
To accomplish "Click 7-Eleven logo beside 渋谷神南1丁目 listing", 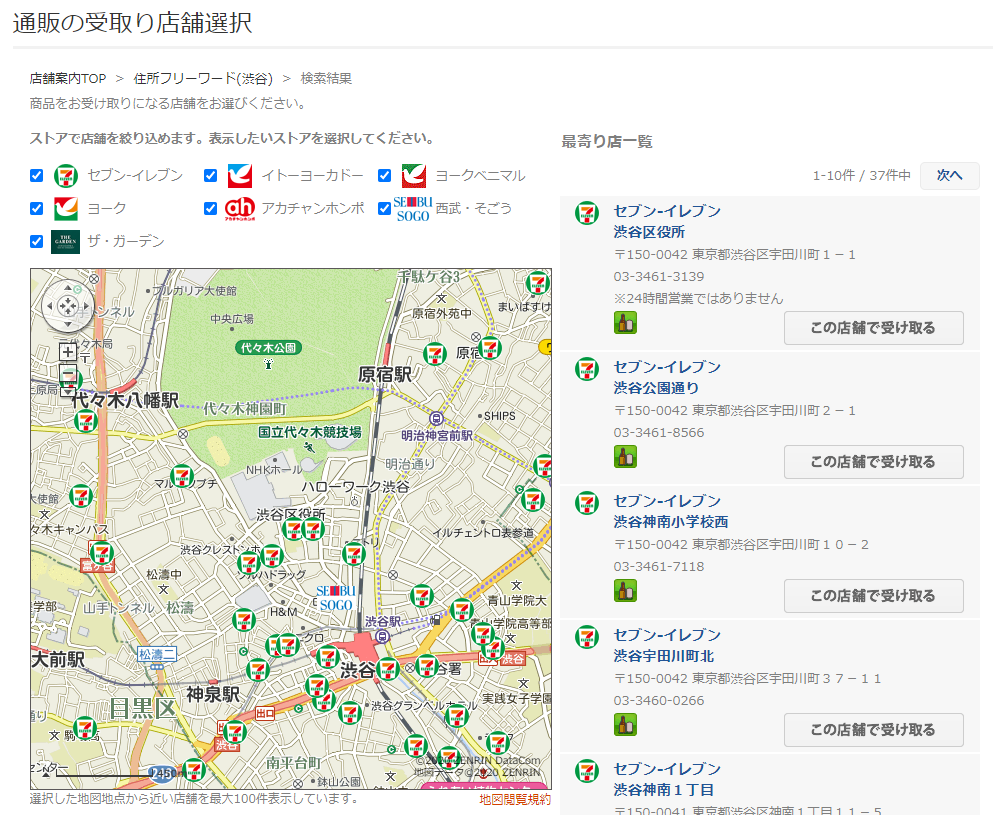I will [587, 771].
